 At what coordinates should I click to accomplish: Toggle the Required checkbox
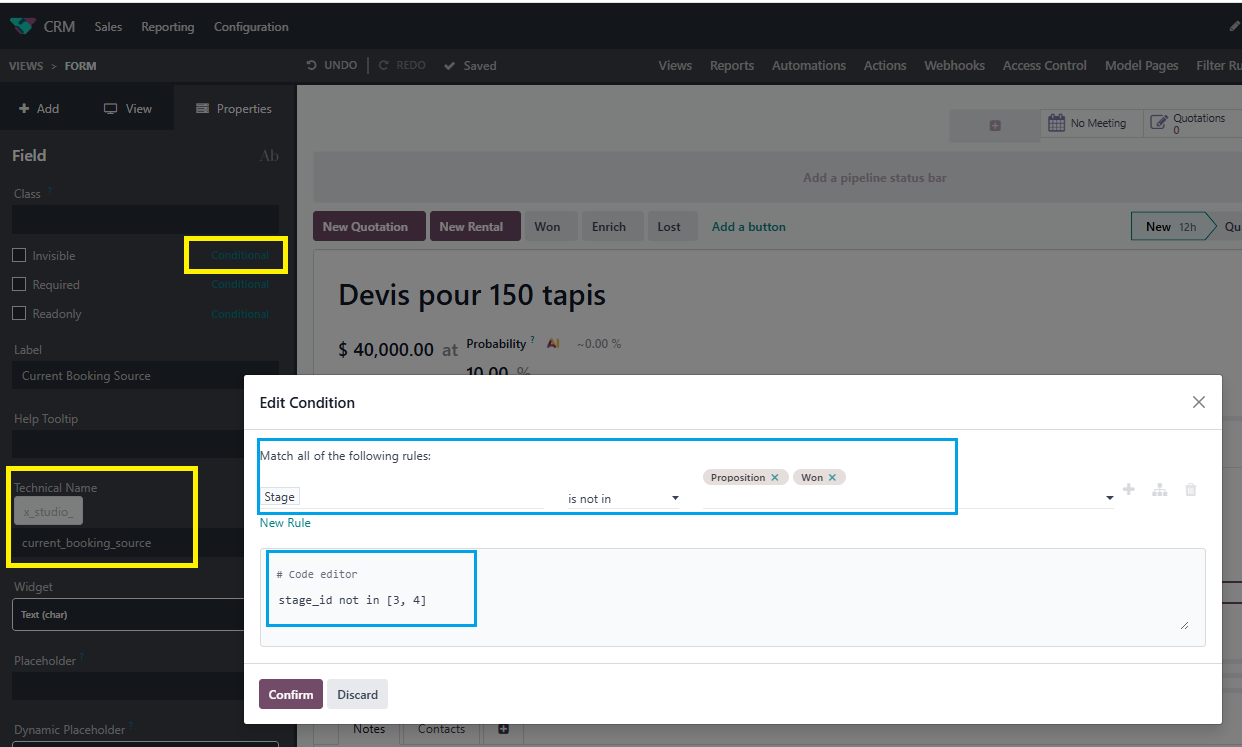19,284
